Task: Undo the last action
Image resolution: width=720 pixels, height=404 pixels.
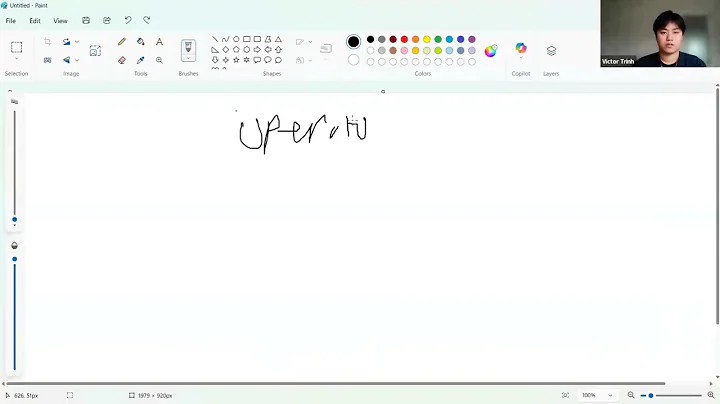Action: pyautogui.click(x=128, y=20)
